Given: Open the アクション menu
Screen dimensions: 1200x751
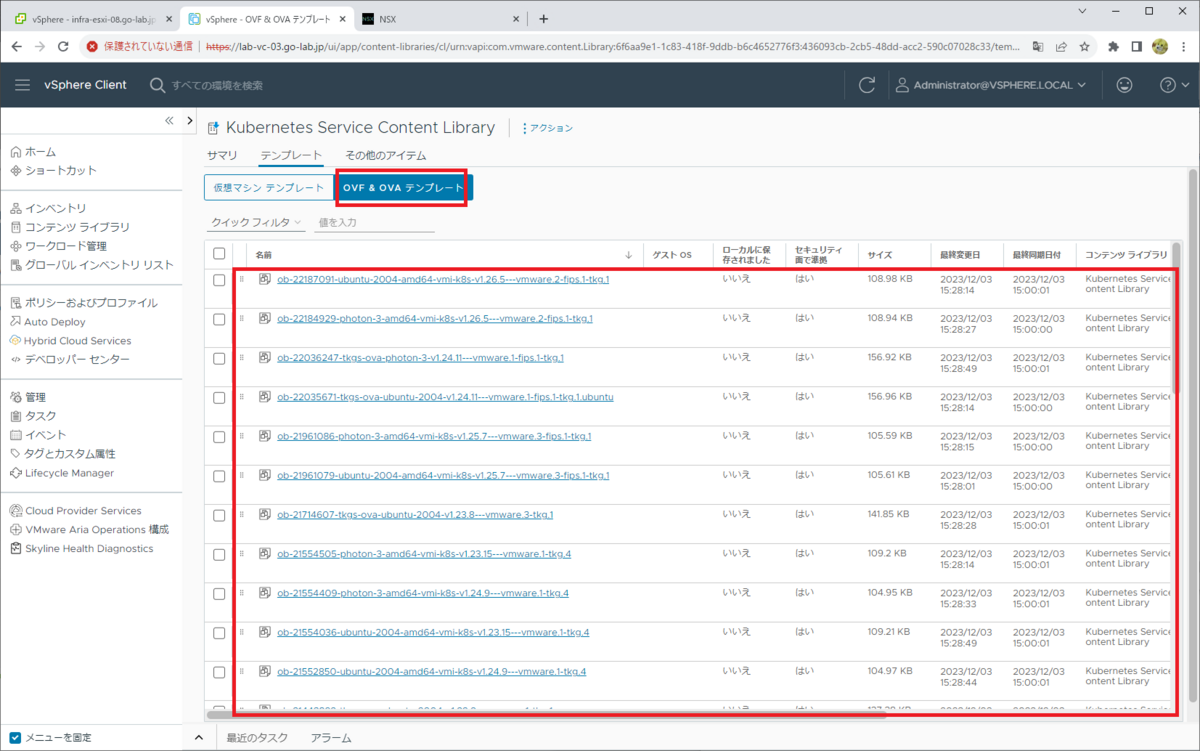Looking at the screenshot, I should pos(547,128).
